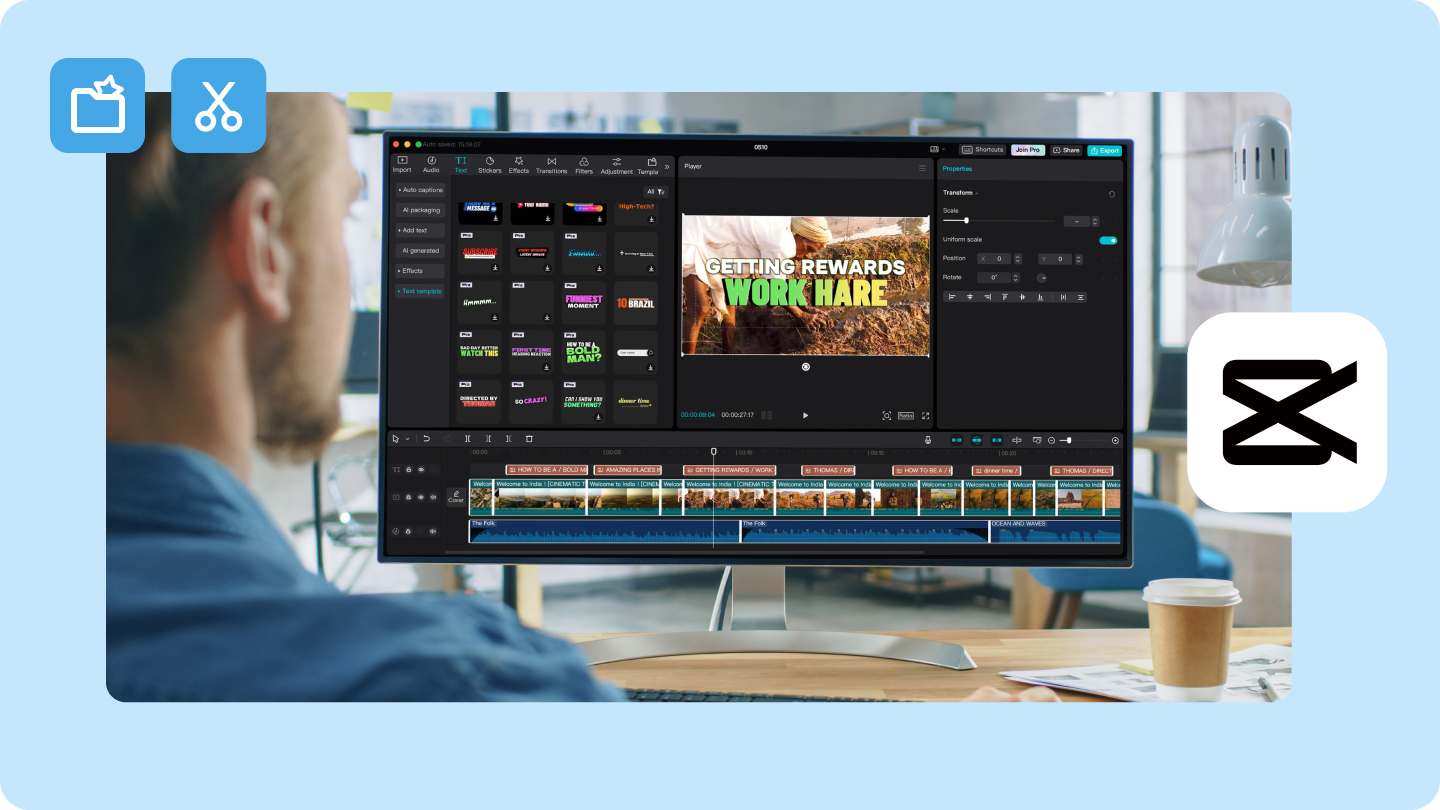Open the Filters panel
This screenshot has width=1440, height=810.
pos(586,165)
